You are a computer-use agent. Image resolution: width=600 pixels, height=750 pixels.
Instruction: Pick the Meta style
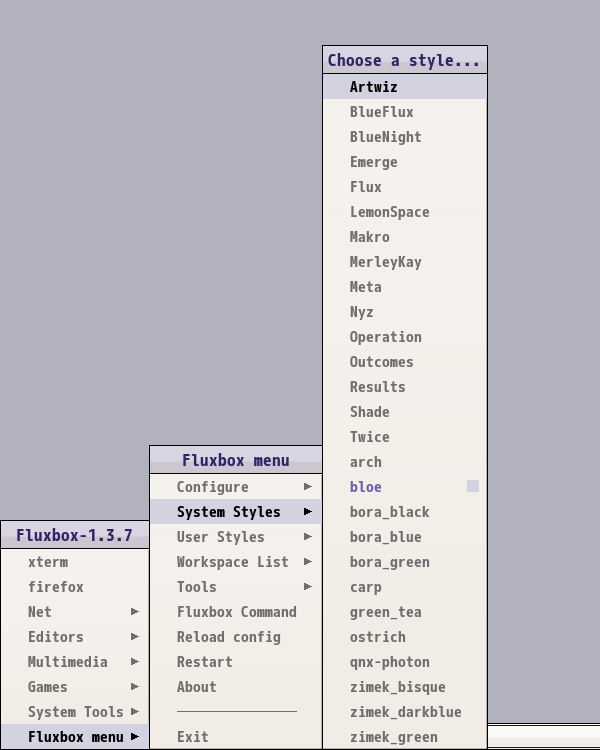coord(405,287)
